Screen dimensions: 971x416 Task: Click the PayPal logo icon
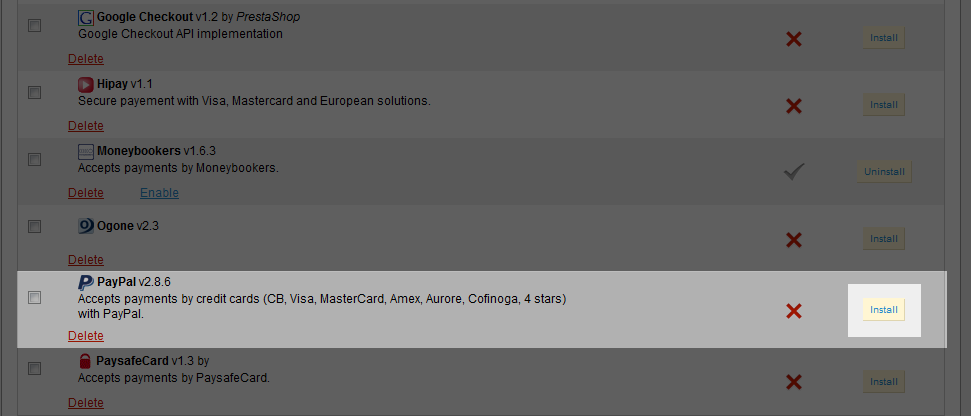click(86, 283)
